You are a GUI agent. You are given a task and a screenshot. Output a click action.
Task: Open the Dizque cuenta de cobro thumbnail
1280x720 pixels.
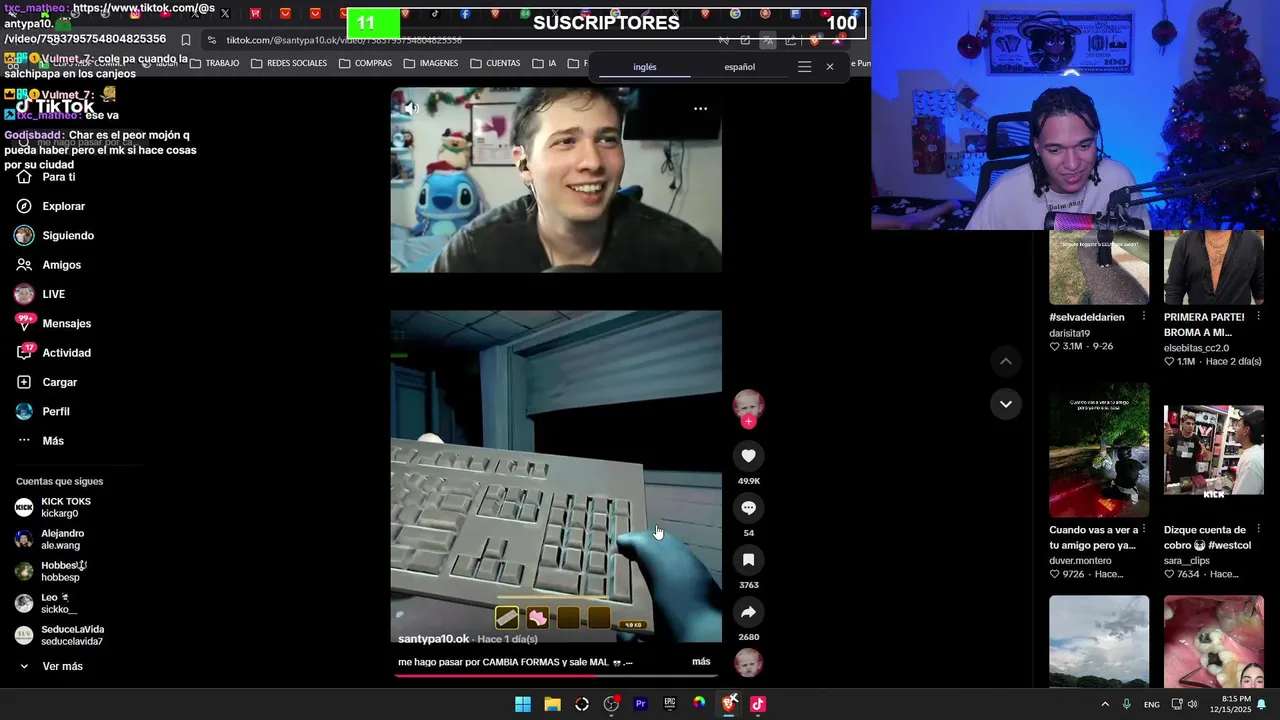pyautogui.click(x=1214, y=450)
